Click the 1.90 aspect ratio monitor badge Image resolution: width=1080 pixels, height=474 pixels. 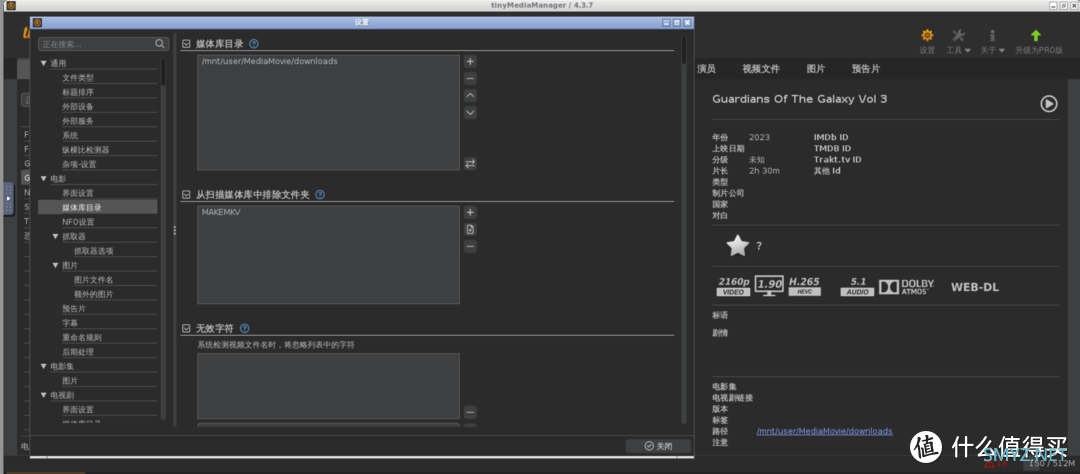coord(769,286)
